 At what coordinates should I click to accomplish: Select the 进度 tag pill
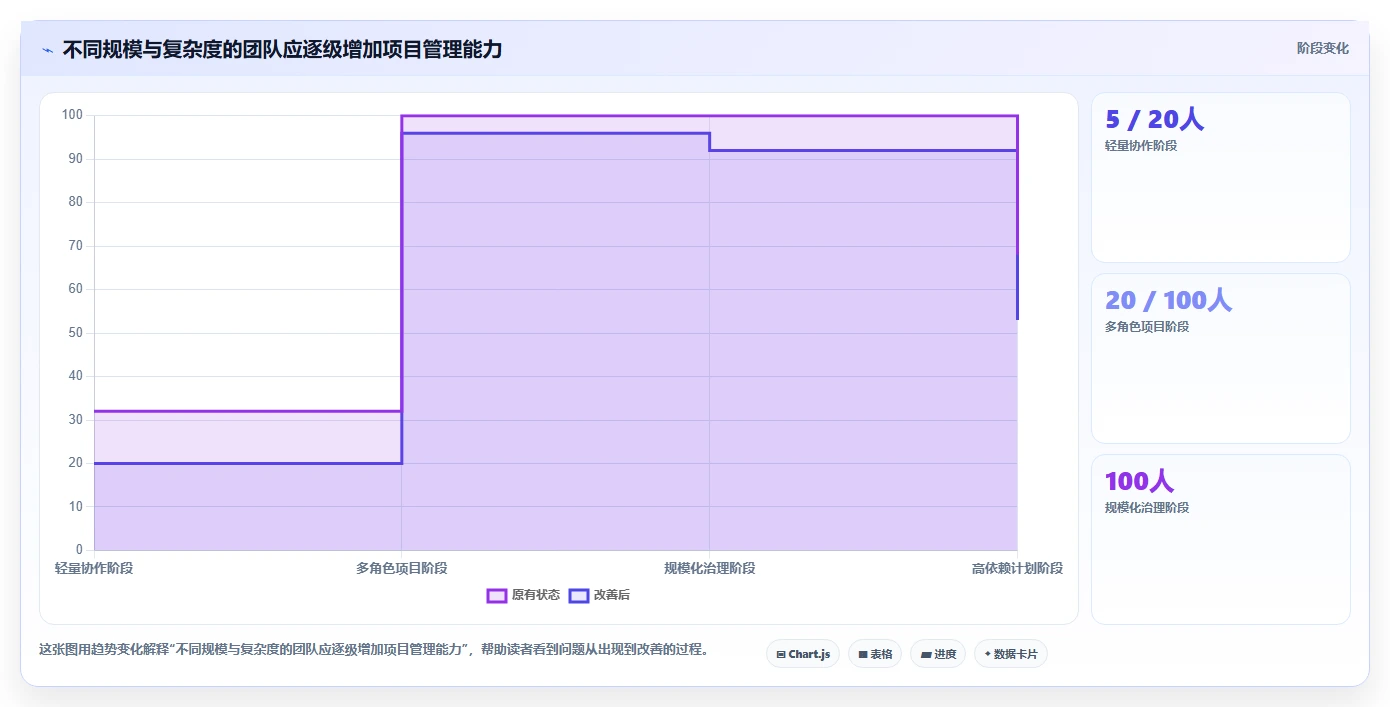click(x=938, y=654)
